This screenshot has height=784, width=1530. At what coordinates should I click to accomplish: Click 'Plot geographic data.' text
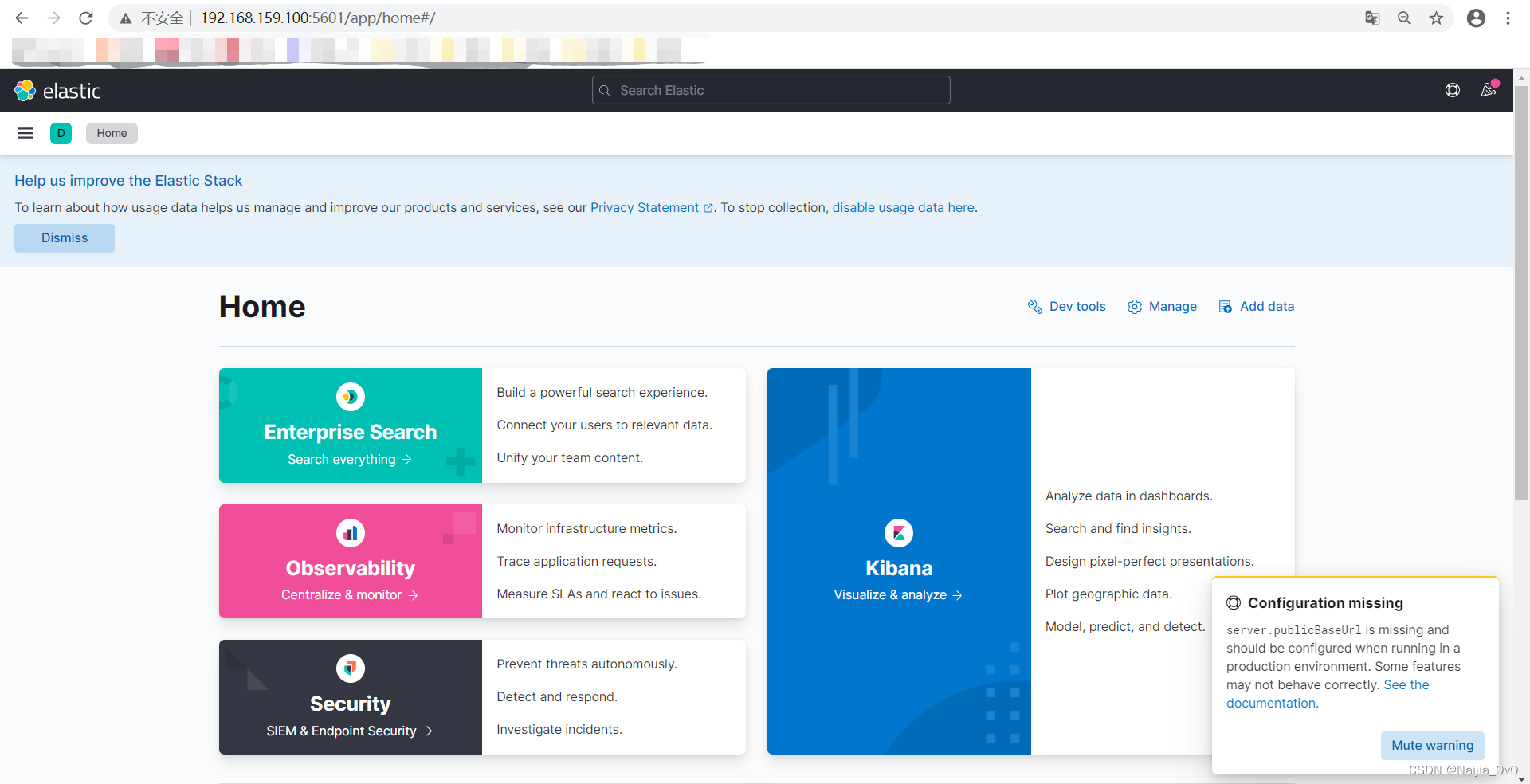coord(1108,594)
